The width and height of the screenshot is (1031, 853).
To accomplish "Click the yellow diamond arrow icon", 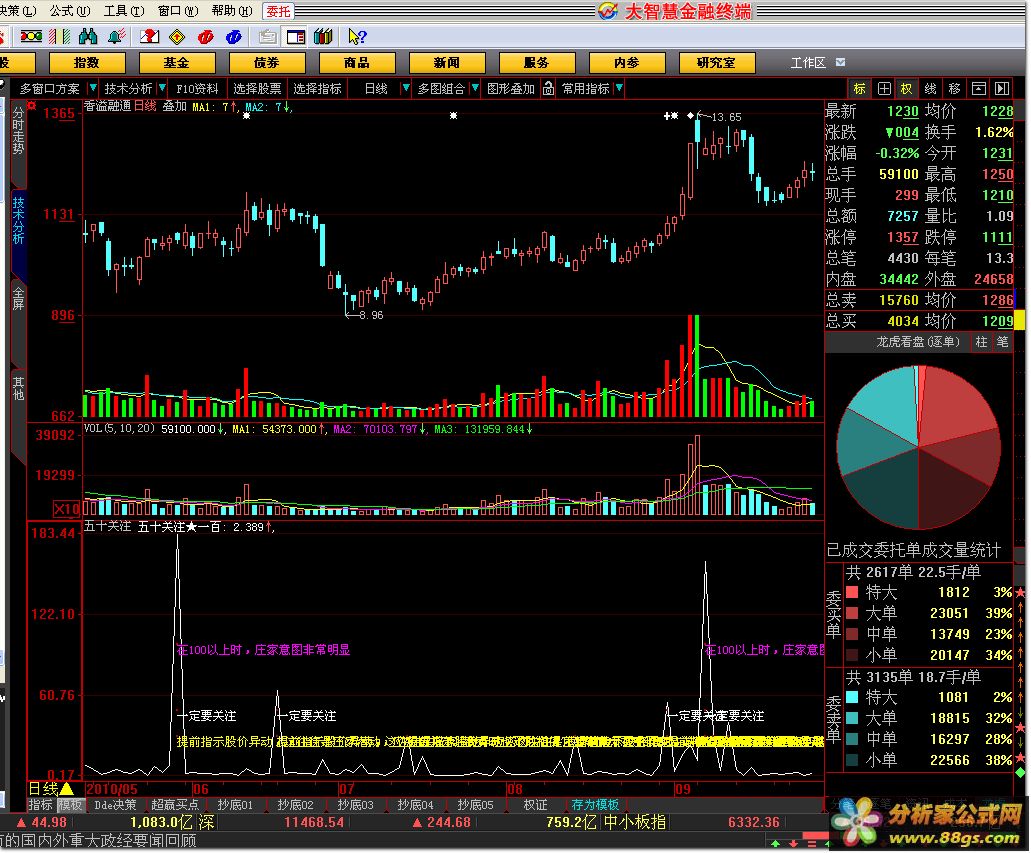I will (x=177, y=37).
